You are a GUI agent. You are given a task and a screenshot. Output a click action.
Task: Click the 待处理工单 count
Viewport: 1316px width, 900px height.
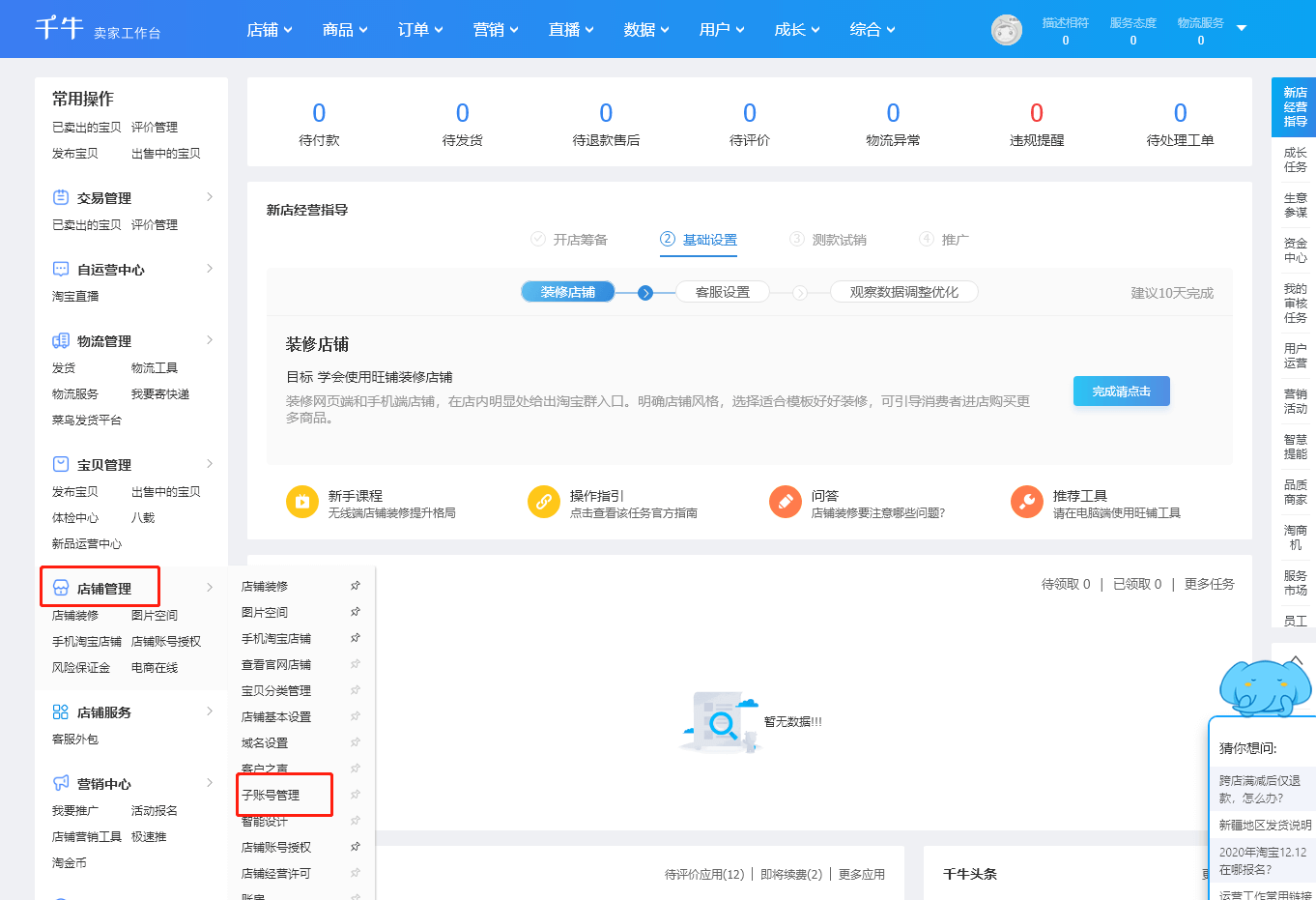[x=1180, y=112]
